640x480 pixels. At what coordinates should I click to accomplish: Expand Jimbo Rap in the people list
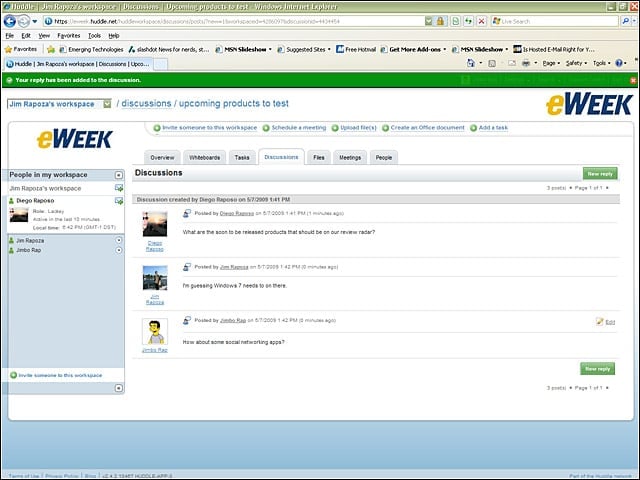pos(119,250)
